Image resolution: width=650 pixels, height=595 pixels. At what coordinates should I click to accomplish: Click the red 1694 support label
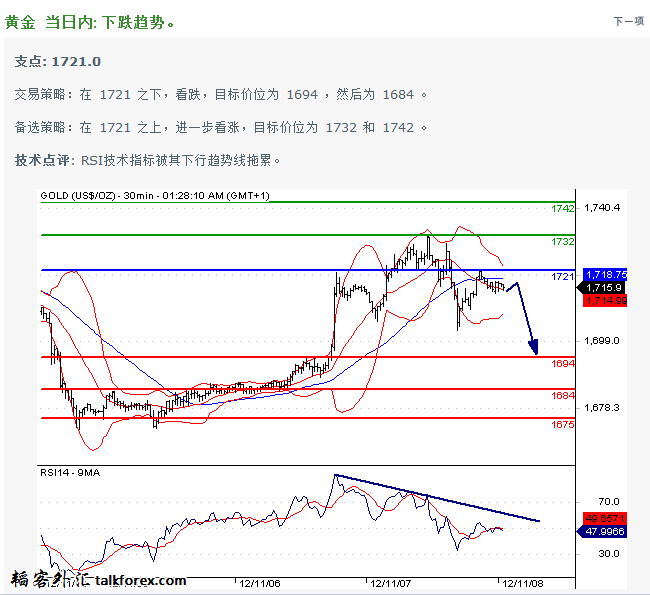point(563,364)
